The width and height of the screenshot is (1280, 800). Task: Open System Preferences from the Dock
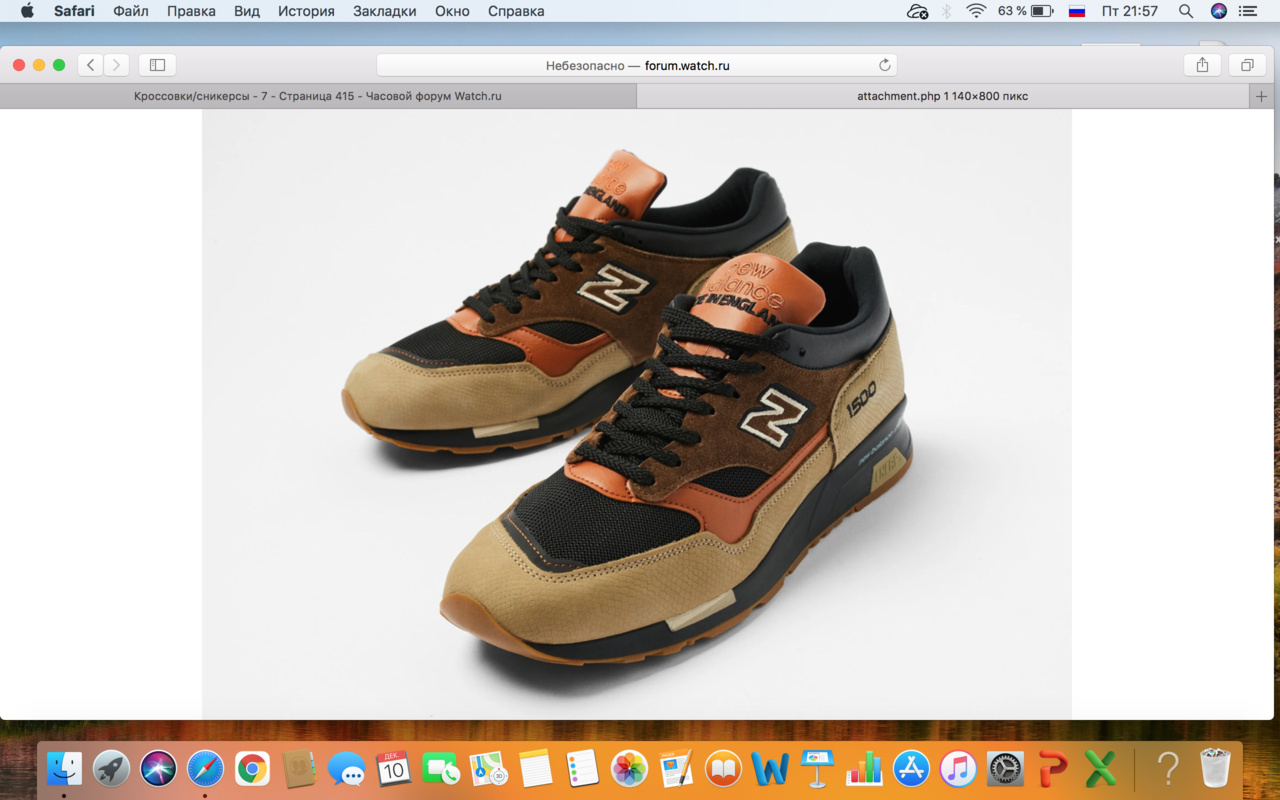[x=1005, y=769]
